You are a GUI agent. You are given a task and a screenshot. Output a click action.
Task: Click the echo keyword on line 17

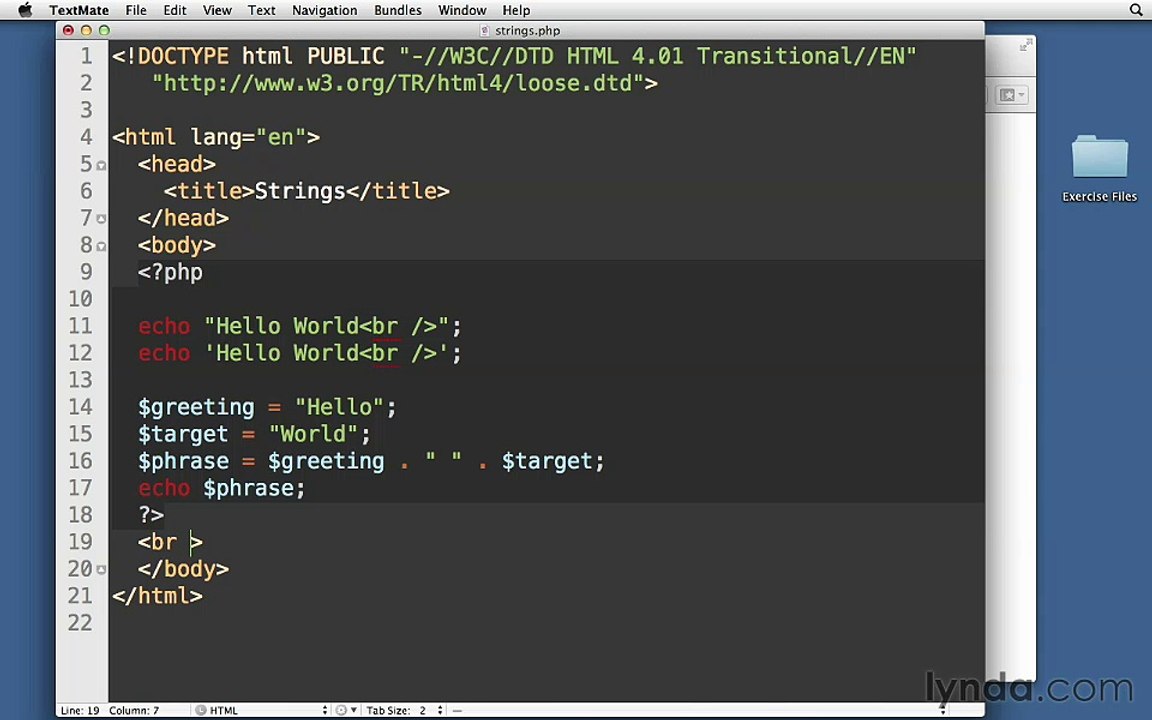pos(164,489)
